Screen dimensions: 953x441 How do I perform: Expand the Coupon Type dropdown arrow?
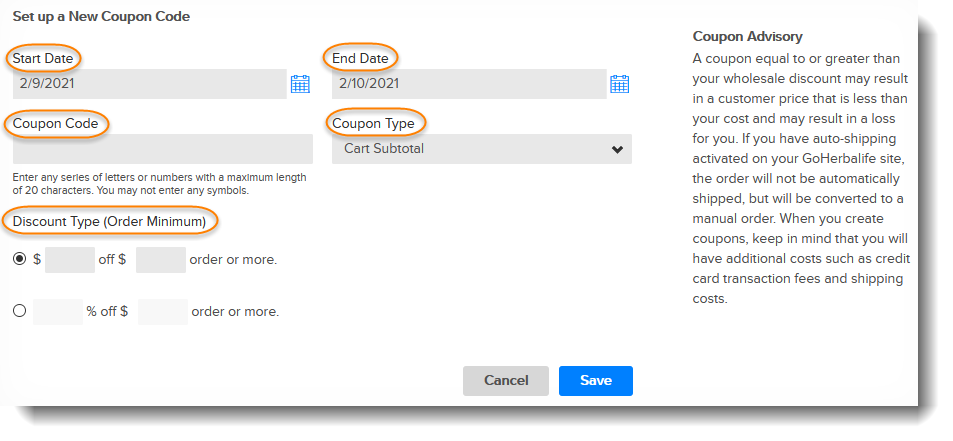(618, 149)
